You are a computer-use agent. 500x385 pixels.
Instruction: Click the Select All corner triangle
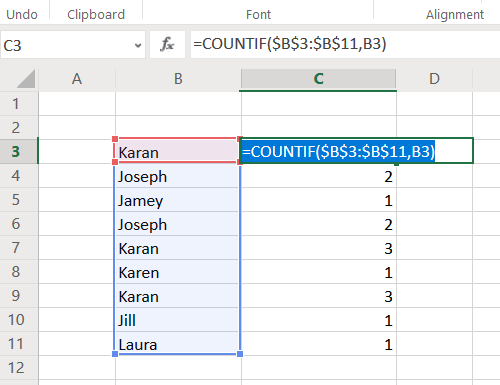pos(26,79)
